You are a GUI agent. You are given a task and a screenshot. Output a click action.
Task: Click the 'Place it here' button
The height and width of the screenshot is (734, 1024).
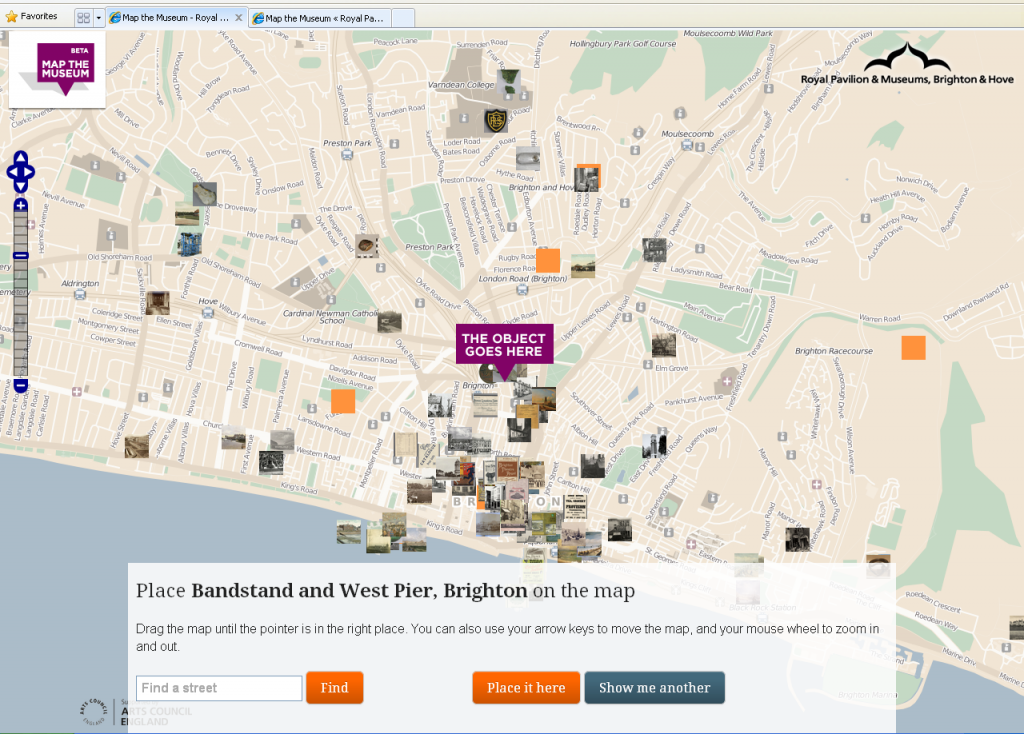[526, 688]
